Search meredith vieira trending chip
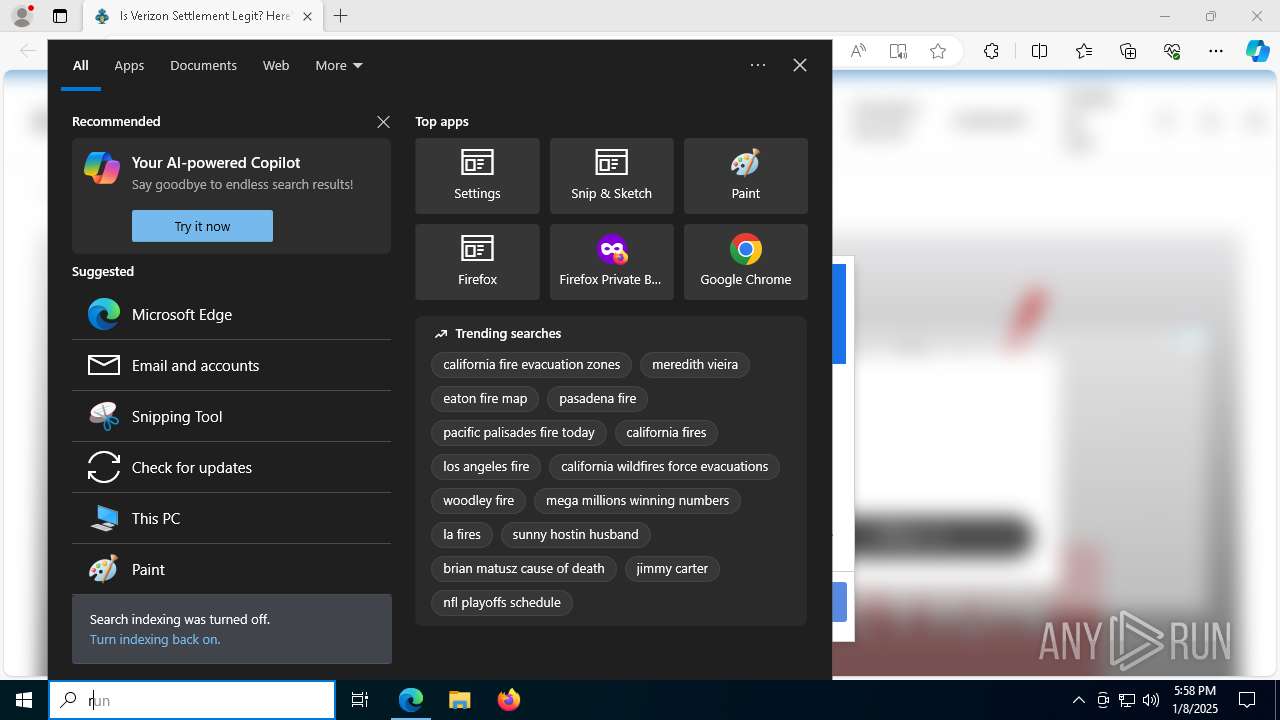This screenshot has height=720, width=1280. (695, 364)
